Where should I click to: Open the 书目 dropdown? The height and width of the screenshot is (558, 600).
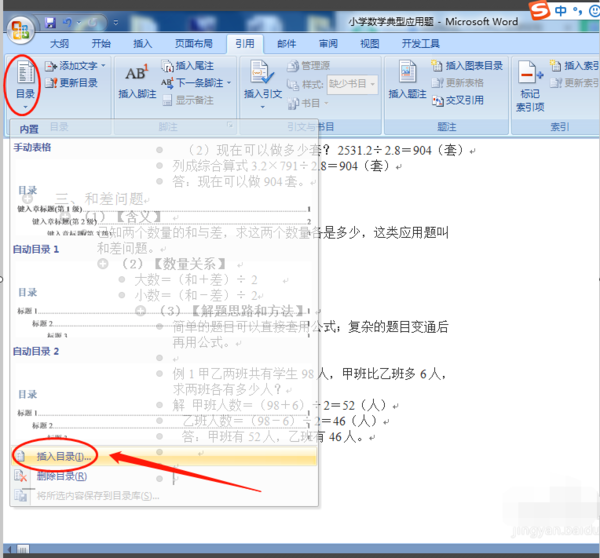pos(308,103)
